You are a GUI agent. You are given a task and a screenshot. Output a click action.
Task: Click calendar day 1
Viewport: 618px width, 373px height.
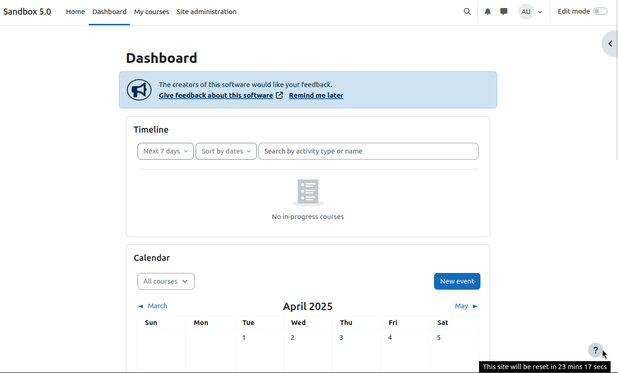pyautogui.click(x=244, y=338)
